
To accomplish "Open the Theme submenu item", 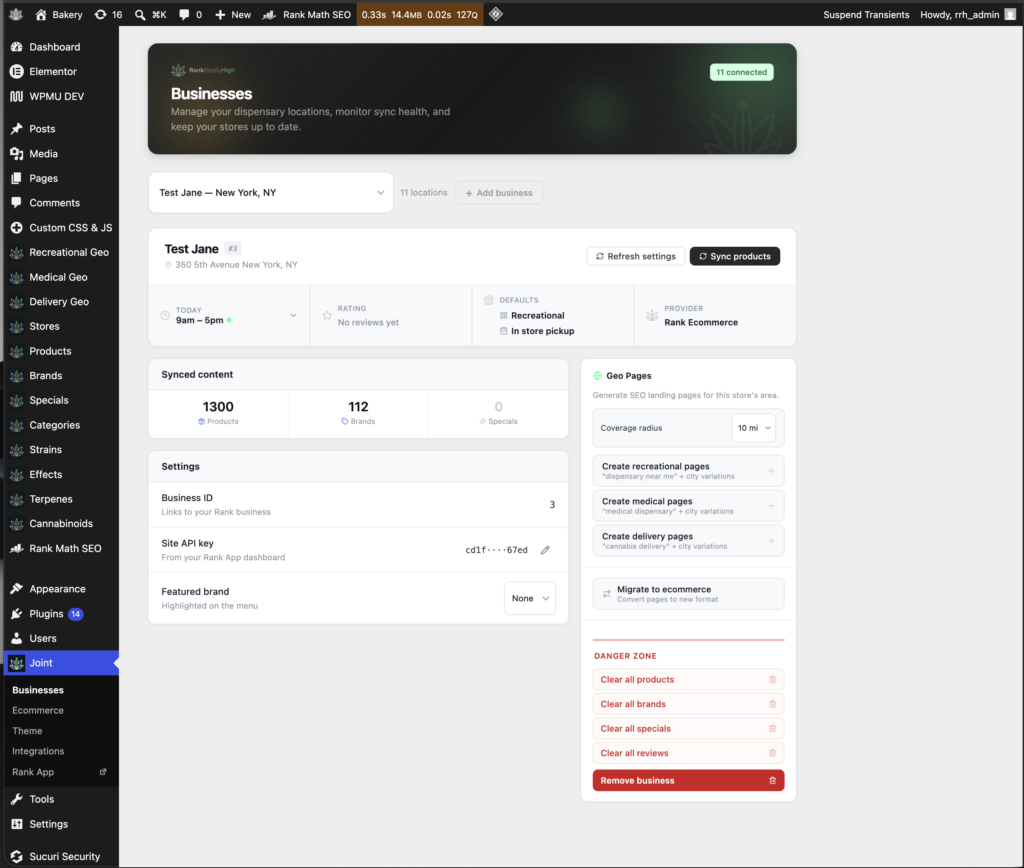I will [27, 731].
